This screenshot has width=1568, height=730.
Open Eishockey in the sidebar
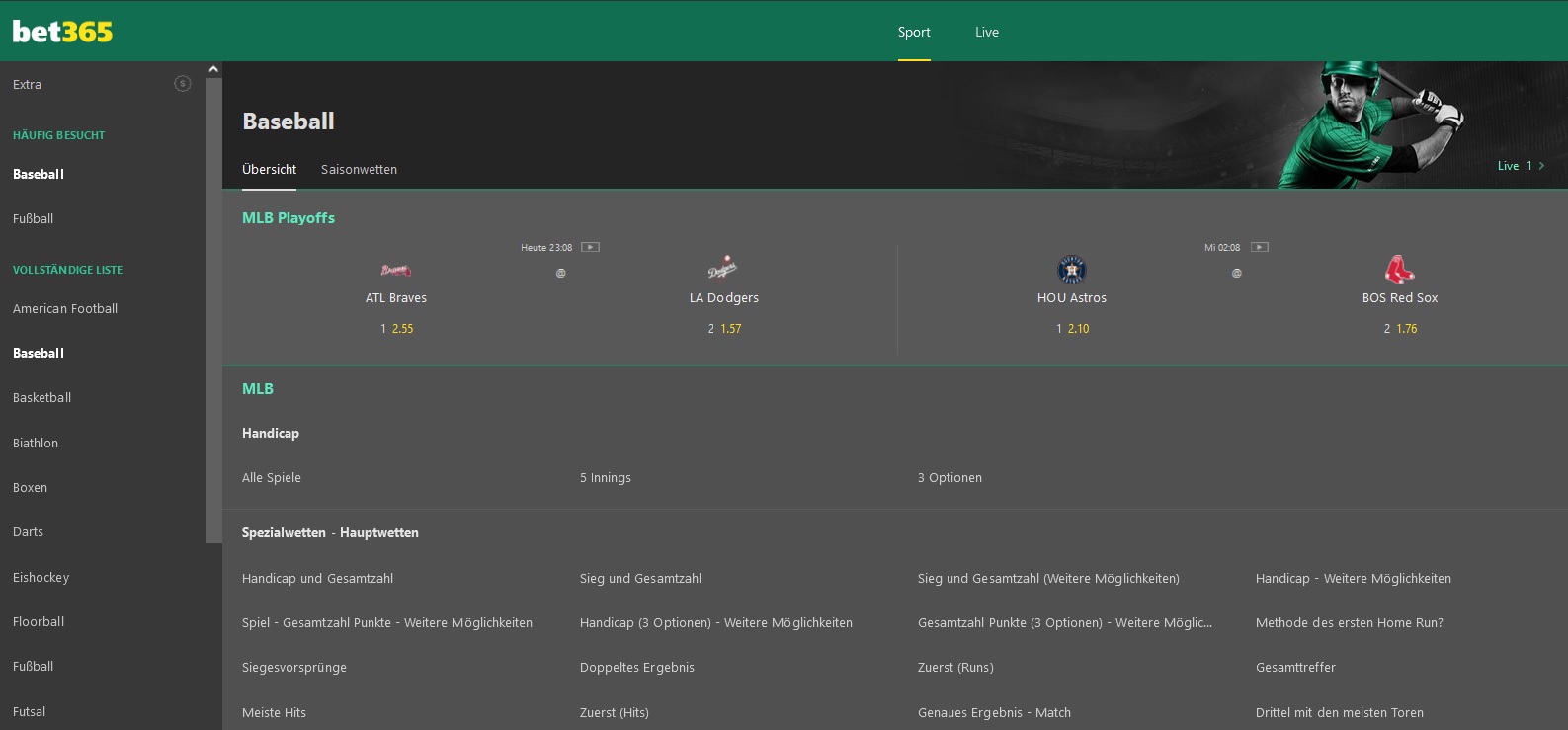(41, 578)
